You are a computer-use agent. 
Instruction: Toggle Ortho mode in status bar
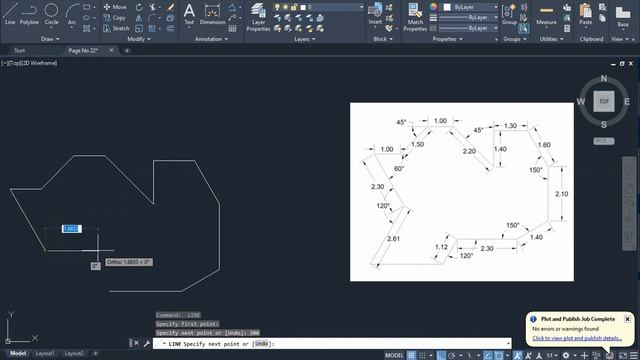441,356
